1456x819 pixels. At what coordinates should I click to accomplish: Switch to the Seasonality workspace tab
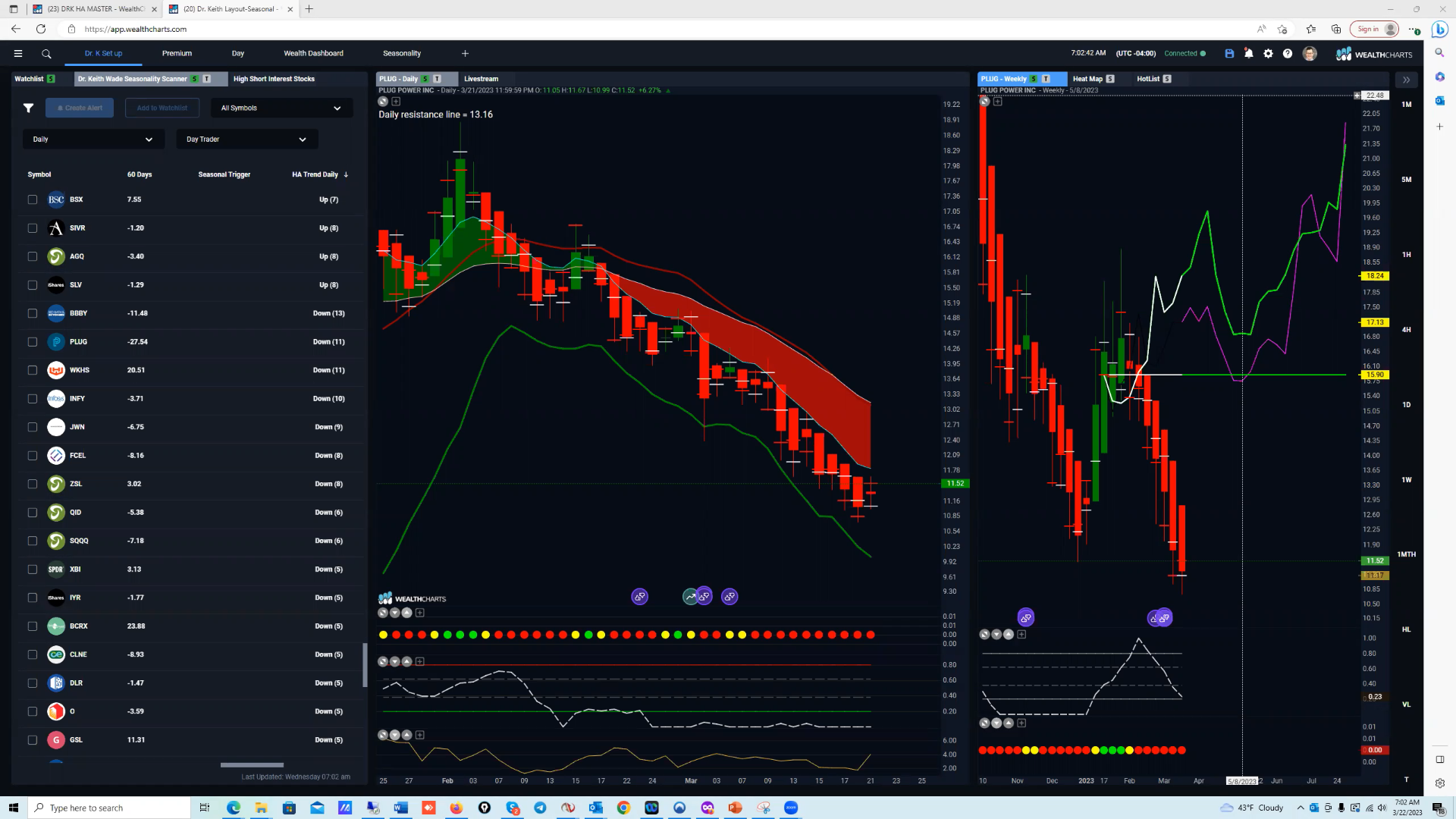click(402, 54)
